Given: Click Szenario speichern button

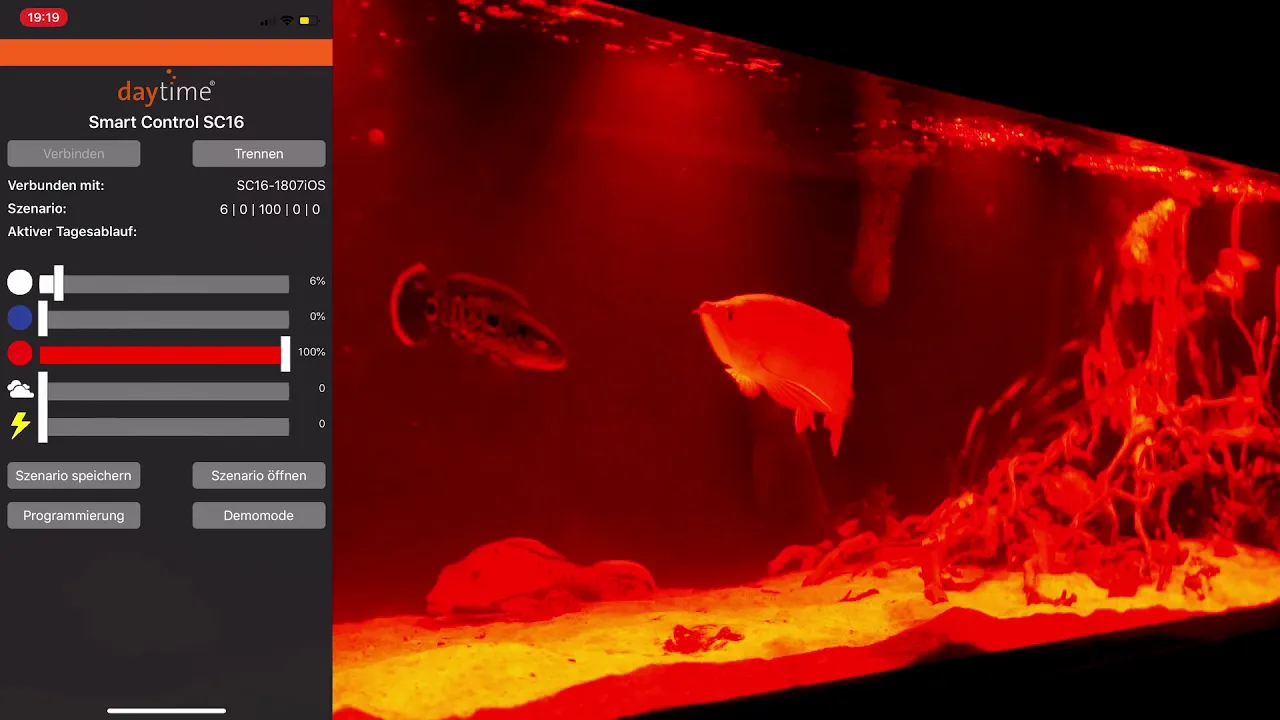Looking at the screenshot, I should (x=74, y=475).
